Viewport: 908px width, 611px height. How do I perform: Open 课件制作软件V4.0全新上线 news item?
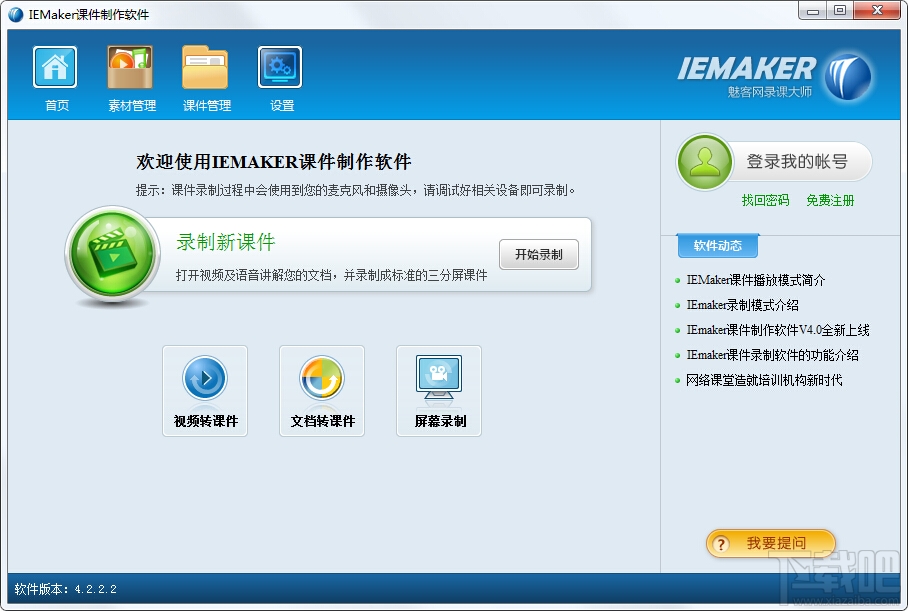click(778, 330)
